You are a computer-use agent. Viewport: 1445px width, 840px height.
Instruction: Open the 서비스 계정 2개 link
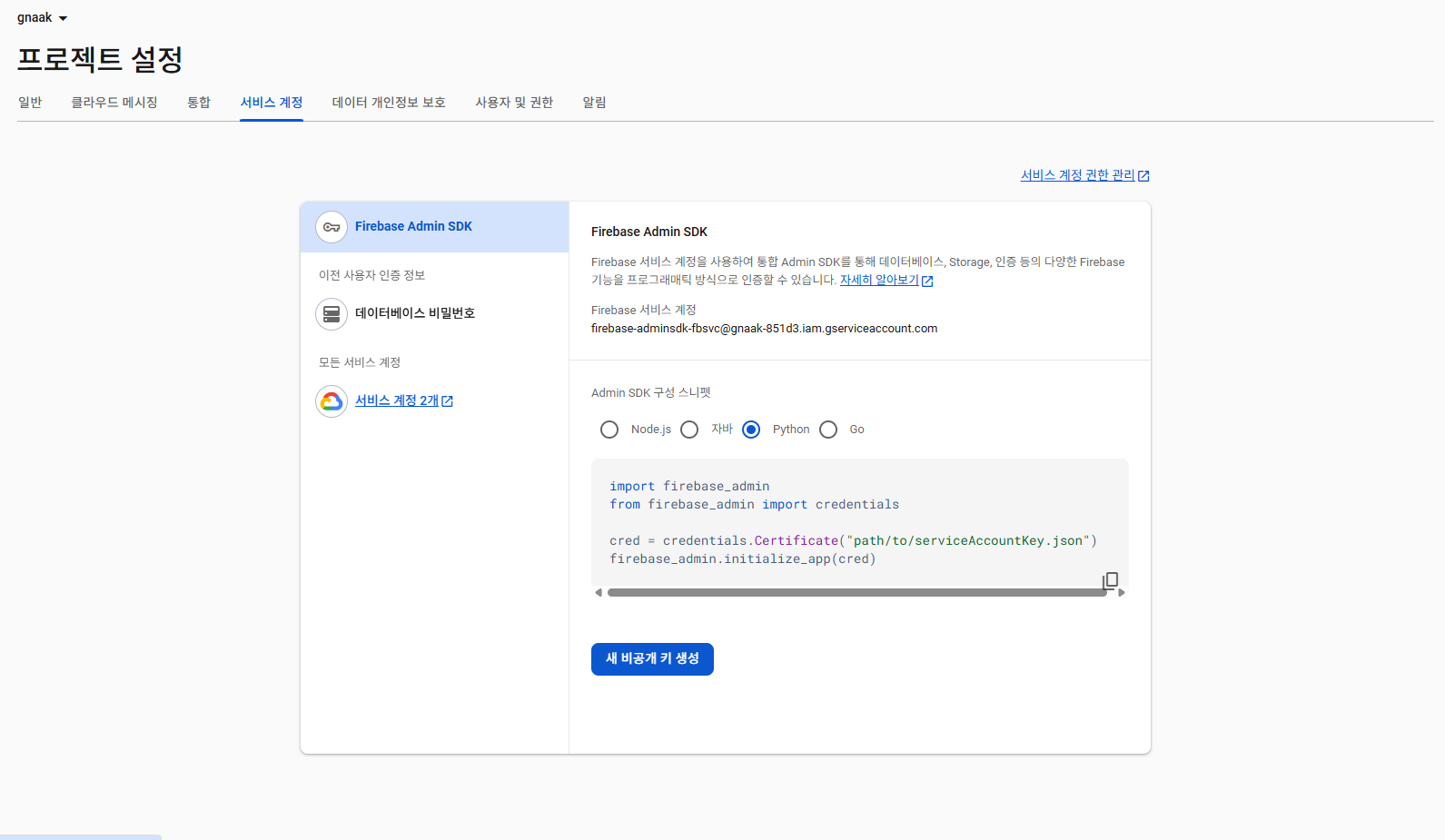(x=397, y=400)
